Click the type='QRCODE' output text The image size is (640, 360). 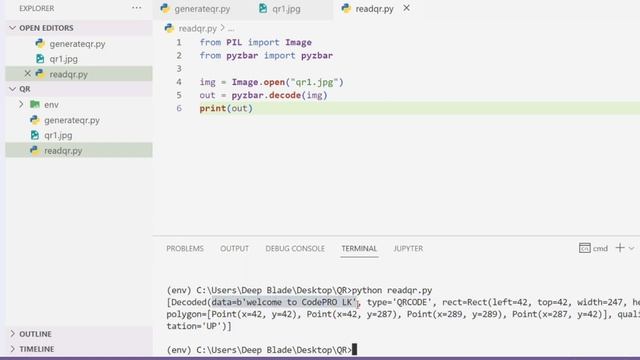tap(399, 302)
